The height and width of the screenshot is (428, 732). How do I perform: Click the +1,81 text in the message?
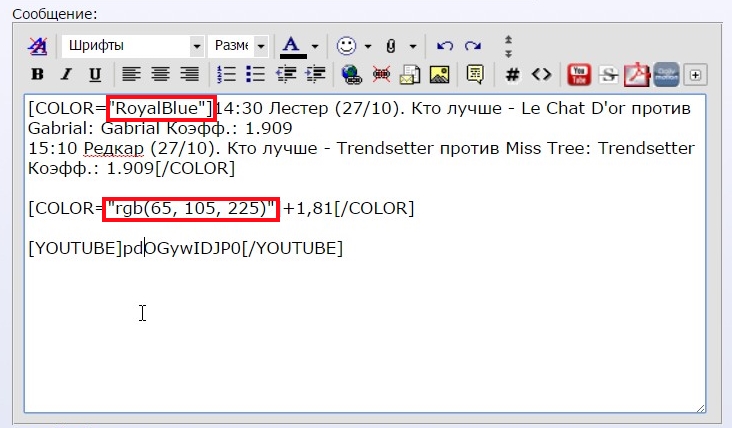click(x=308, y=208)
